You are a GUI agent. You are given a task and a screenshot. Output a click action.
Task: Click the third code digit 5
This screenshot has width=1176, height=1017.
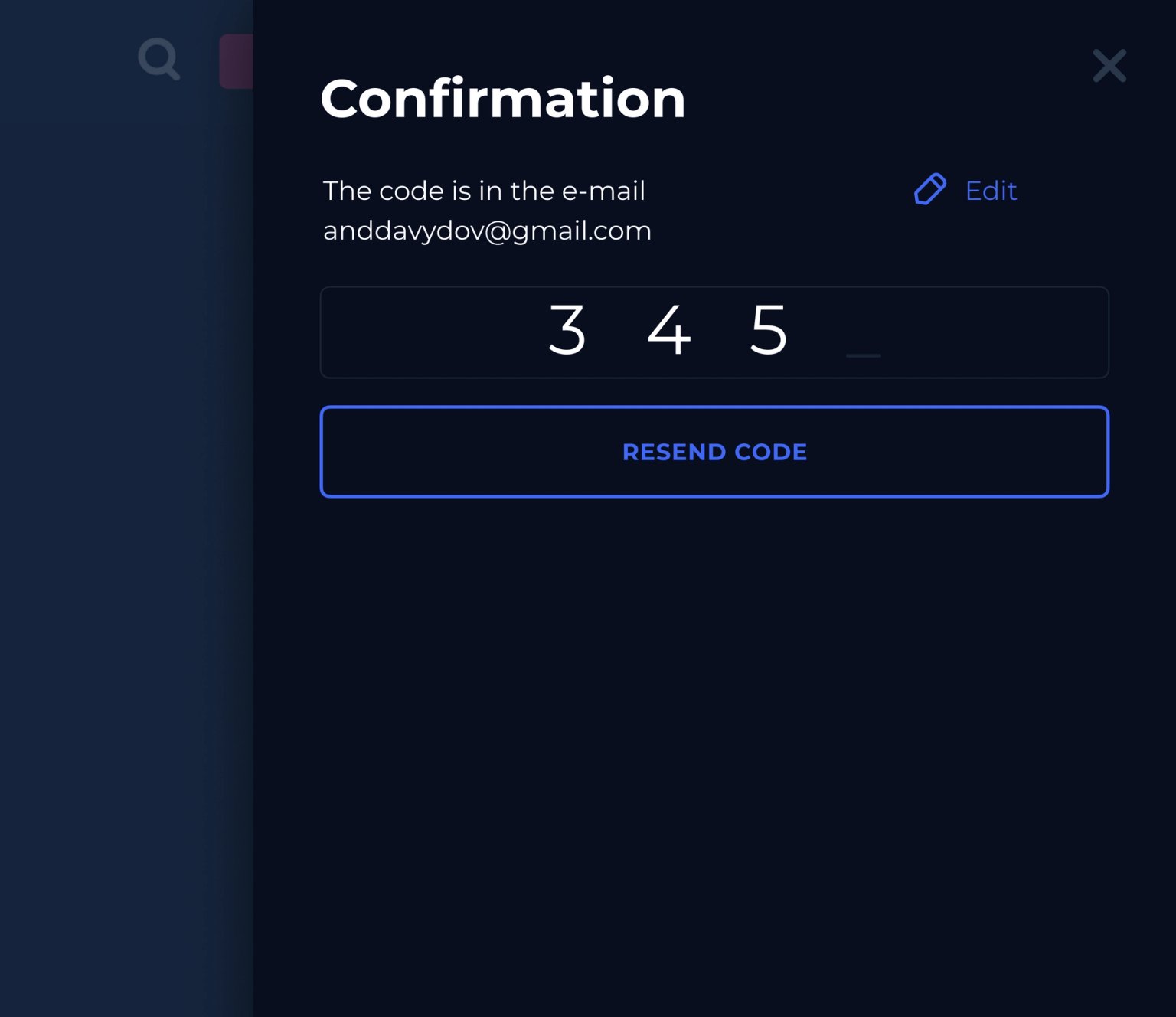[x=769, y=330]
